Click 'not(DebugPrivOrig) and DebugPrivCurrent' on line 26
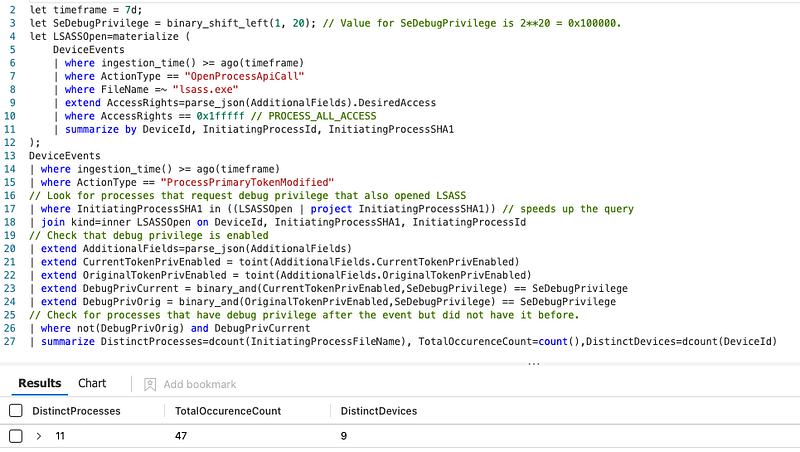Viewport: 800px width, 452px height. point(193,328)
